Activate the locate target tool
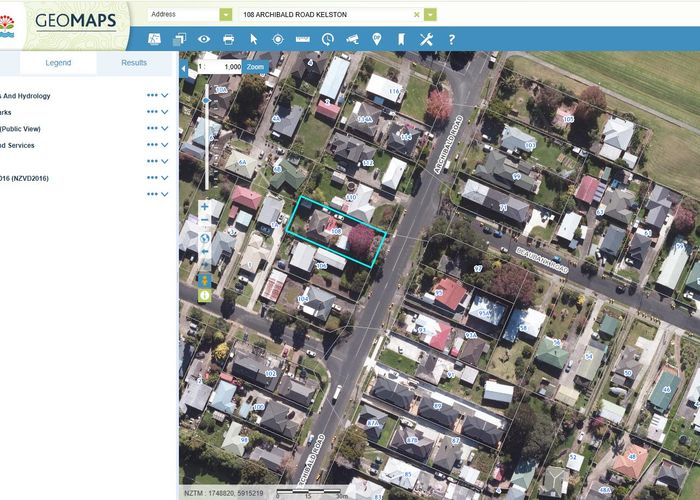Viewport: 700px width, 500px height. (x=278, y=39)
